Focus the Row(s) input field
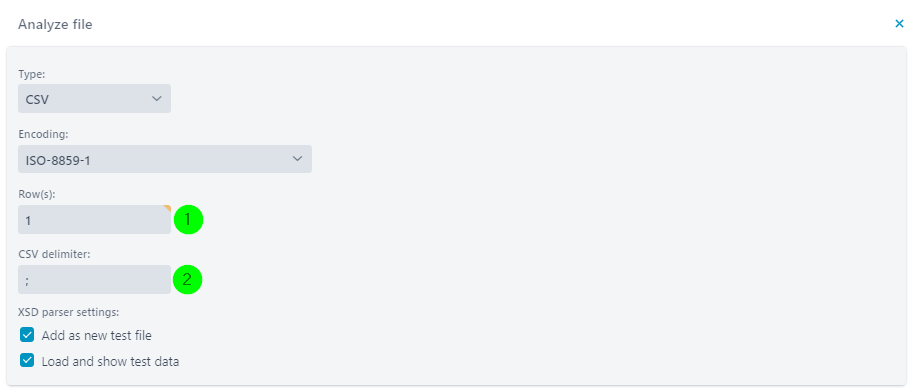Screen dimensions: 914x392 [x=94, y=219]
